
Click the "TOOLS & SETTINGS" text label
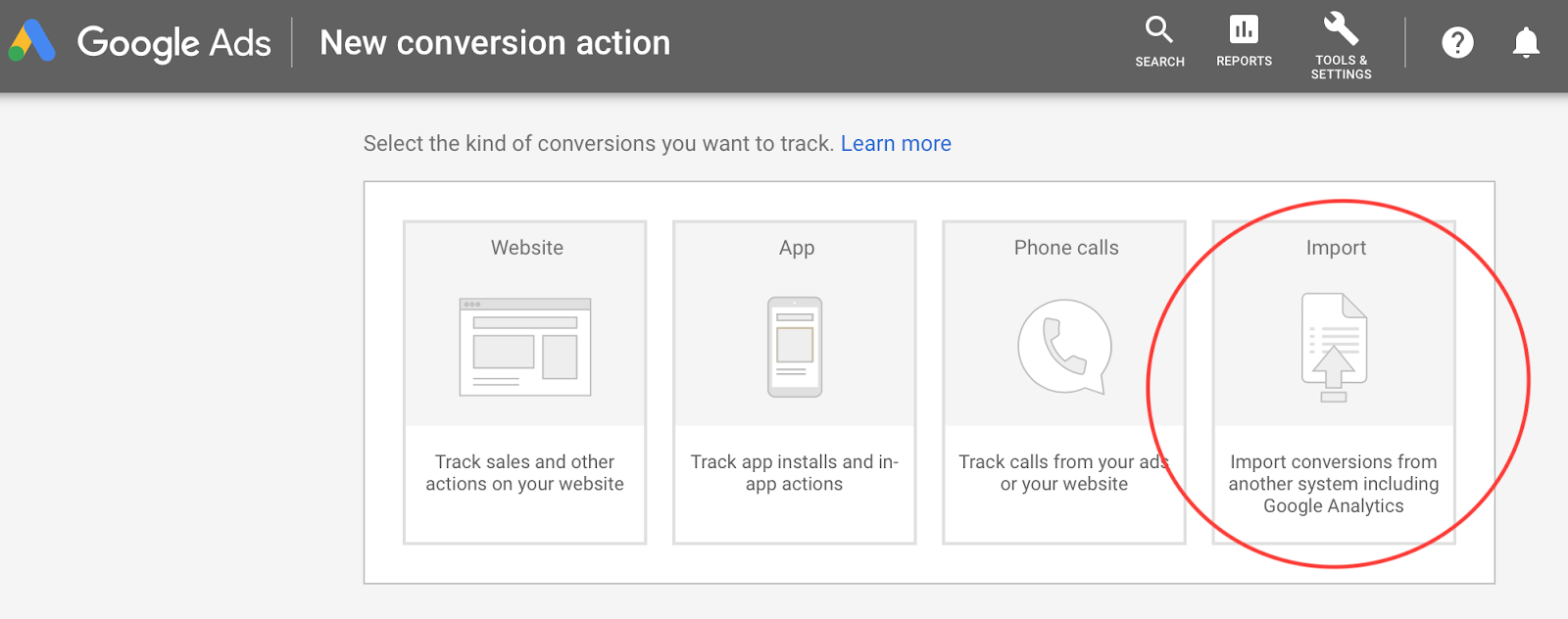[1341, 68]
